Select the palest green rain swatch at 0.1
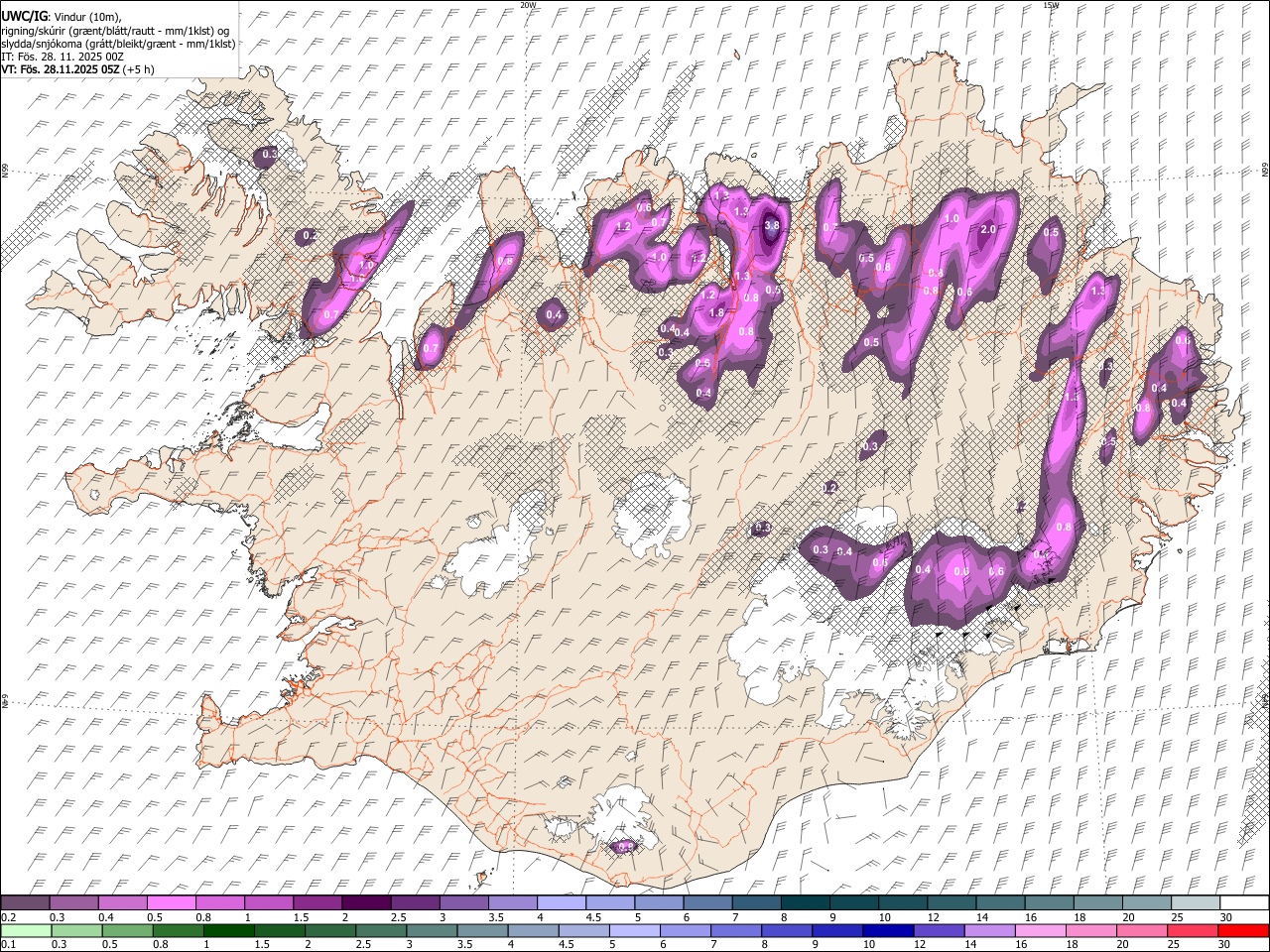1270x952 pixels. 26,931
